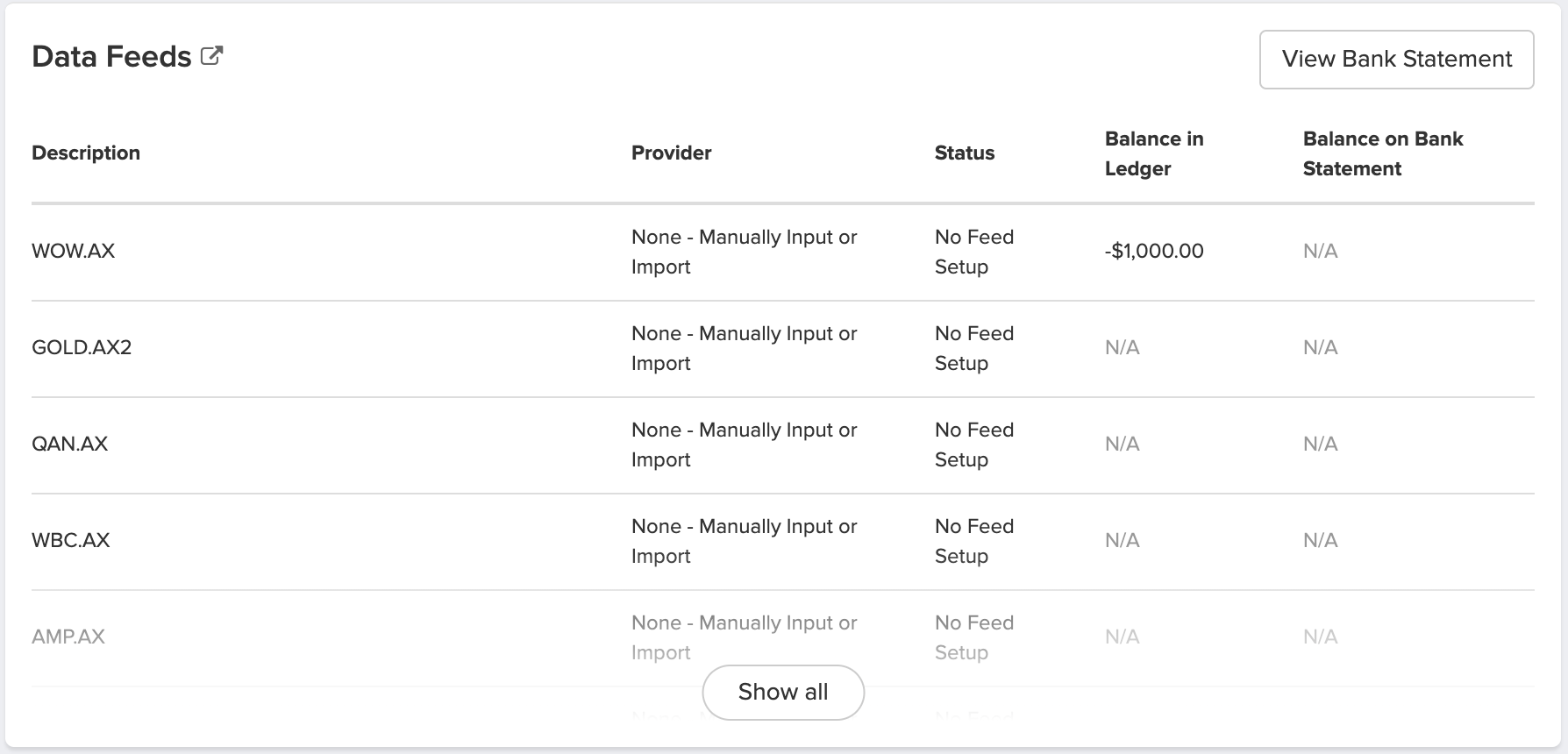Sort by the Status column header
The image size is (1568, 754).
964,152
